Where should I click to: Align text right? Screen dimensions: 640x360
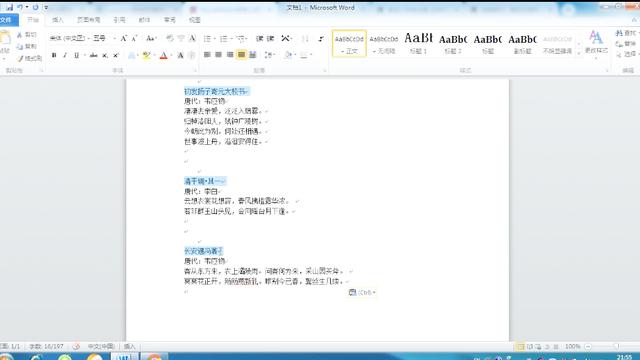230,55
